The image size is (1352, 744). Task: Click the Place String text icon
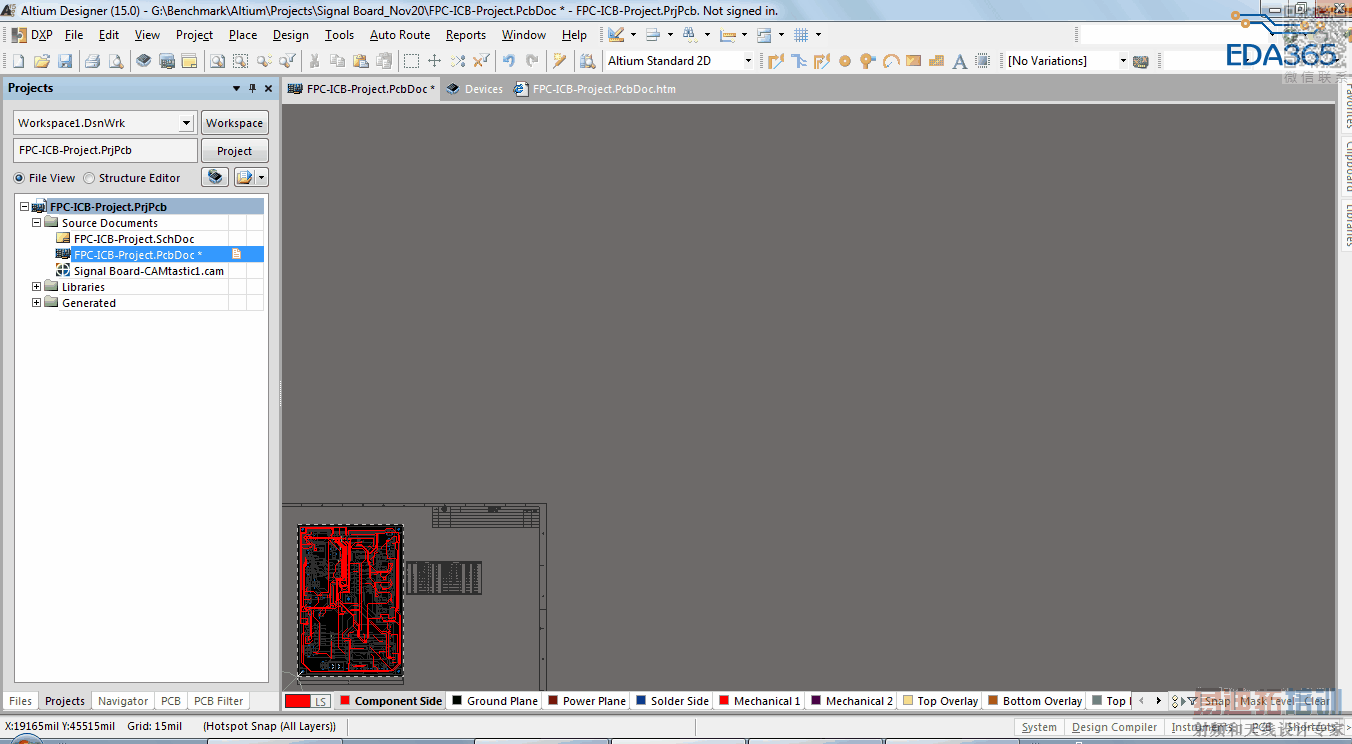tap(960, 61)
